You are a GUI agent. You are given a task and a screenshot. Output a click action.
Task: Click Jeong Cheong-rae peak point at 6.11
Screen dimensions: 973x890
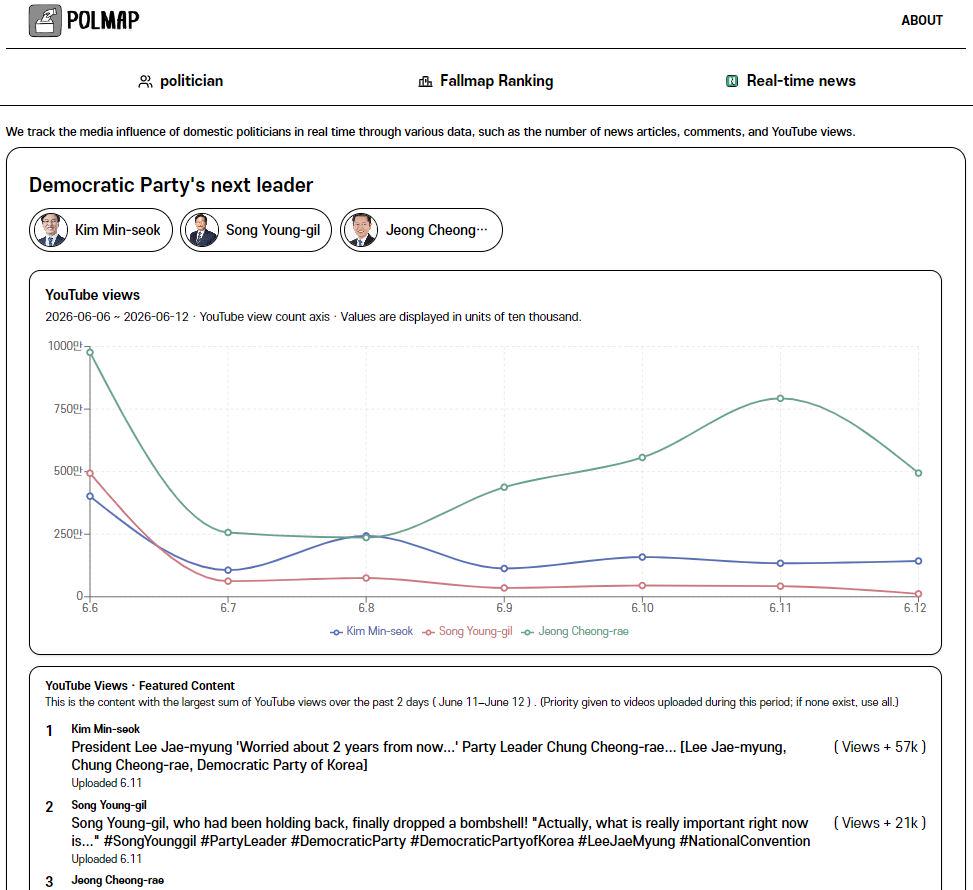point(781,398)
